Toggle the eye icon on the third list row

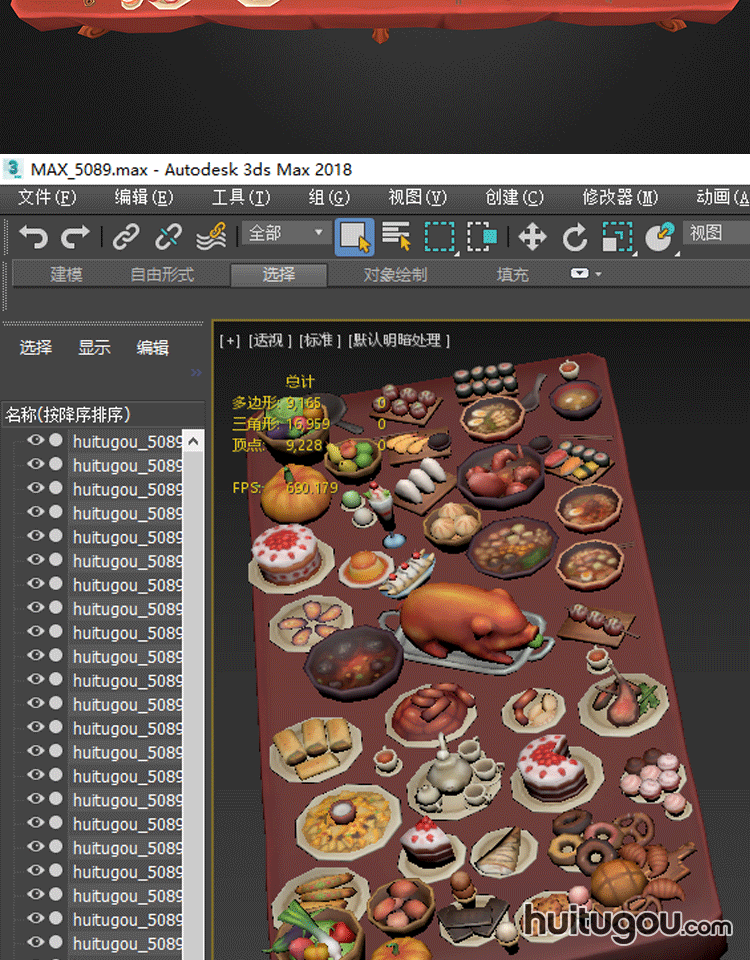pyautogui.click(x=36, y=488)
